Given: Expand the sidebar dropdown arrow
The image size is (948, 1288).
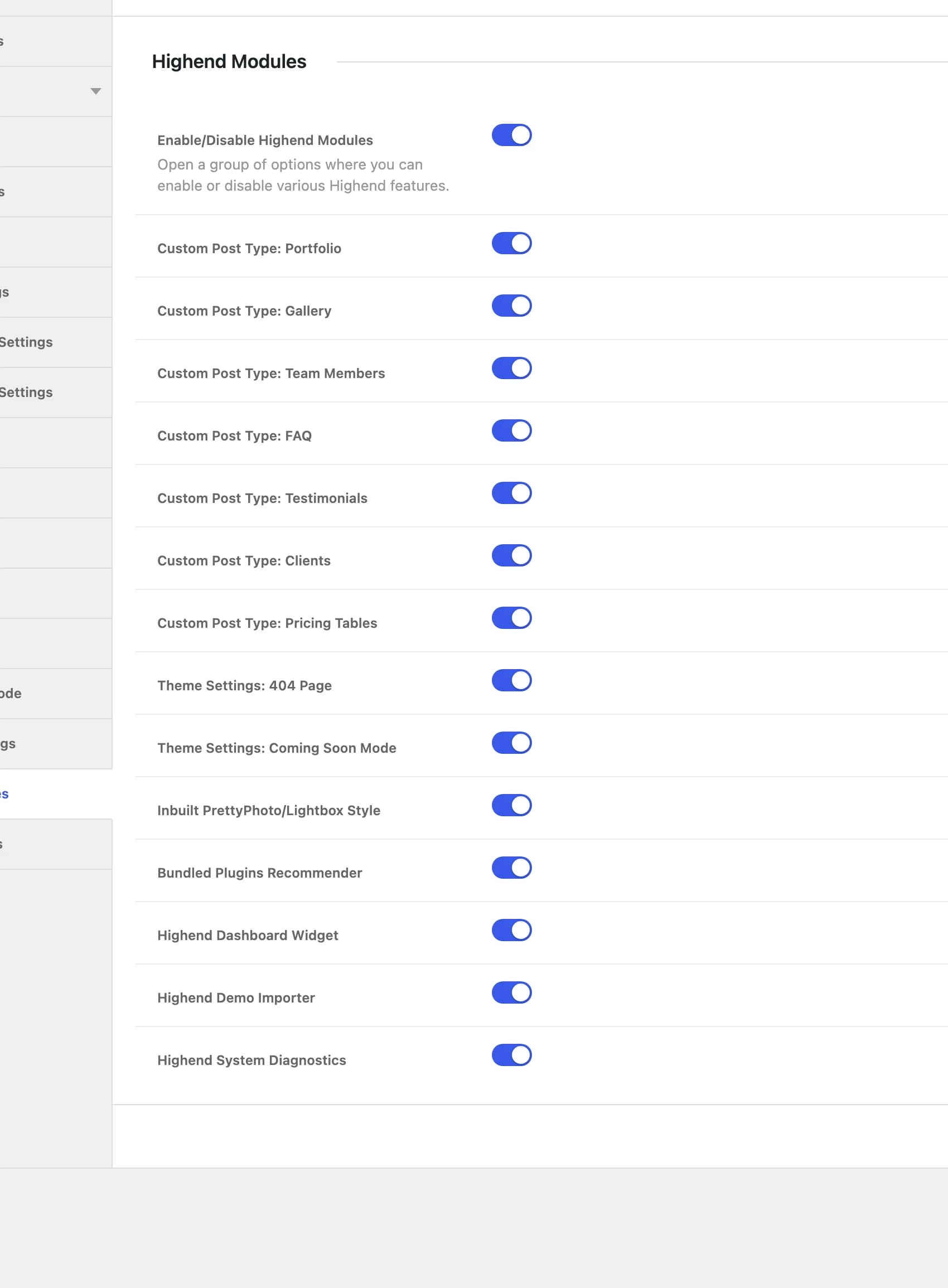Looking at the screenshot, I should 96,91.
